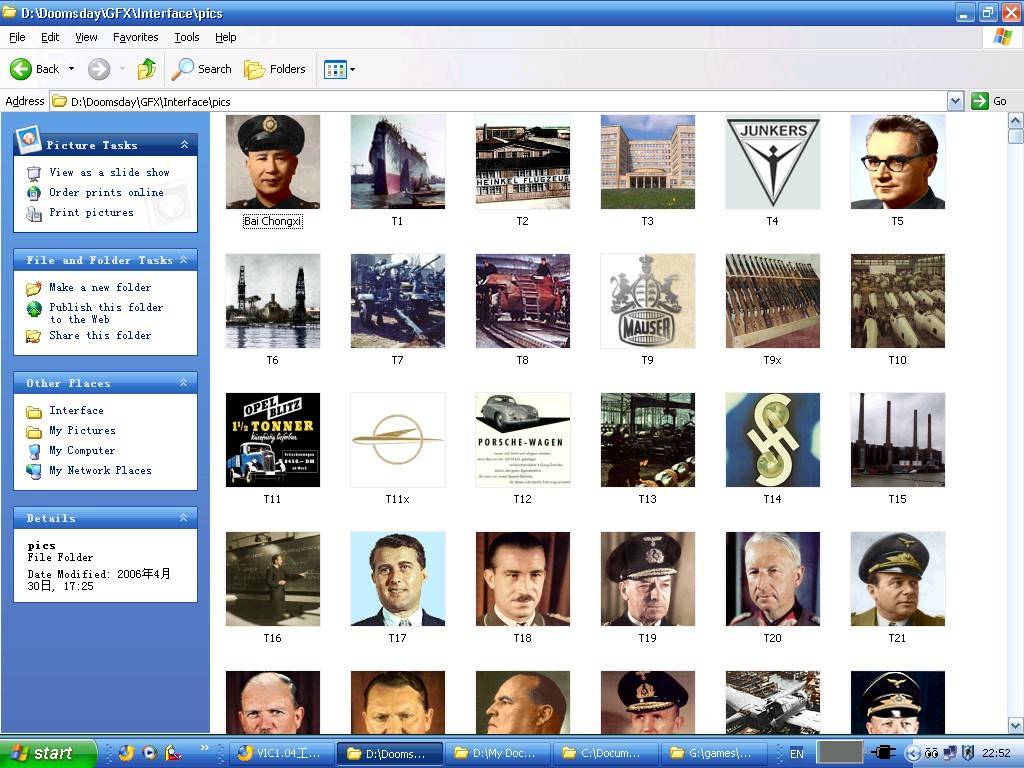Expand the address bar dropdown arrow
The width and height of the screenshot is (1024, 768).
click(955, 101)
